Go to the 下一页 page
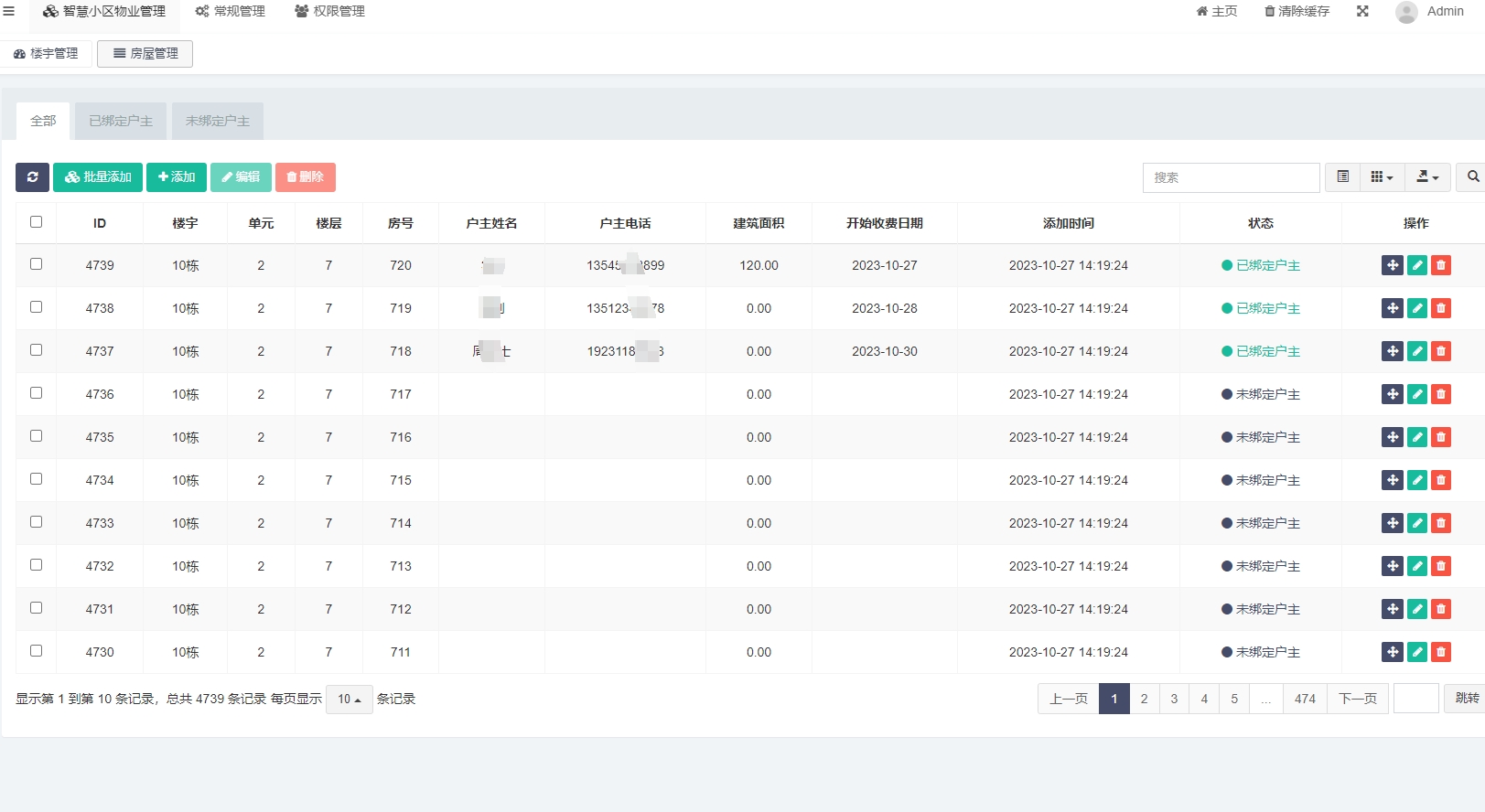The height and width of the screenshot is (812, 1485). coord(1357,699)
